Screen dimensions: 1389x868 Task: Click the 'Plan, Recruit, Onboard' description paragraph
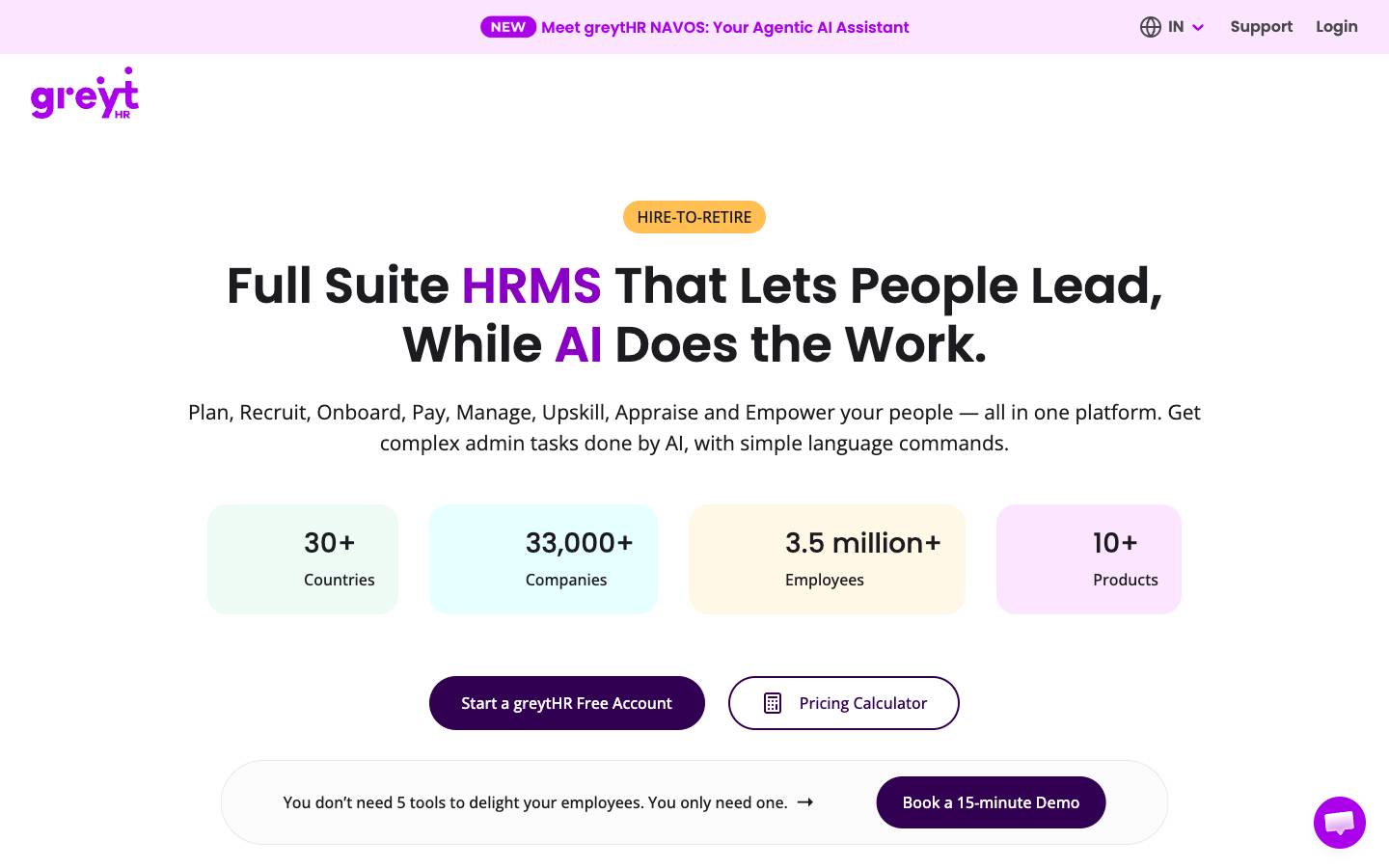[694, 427]
